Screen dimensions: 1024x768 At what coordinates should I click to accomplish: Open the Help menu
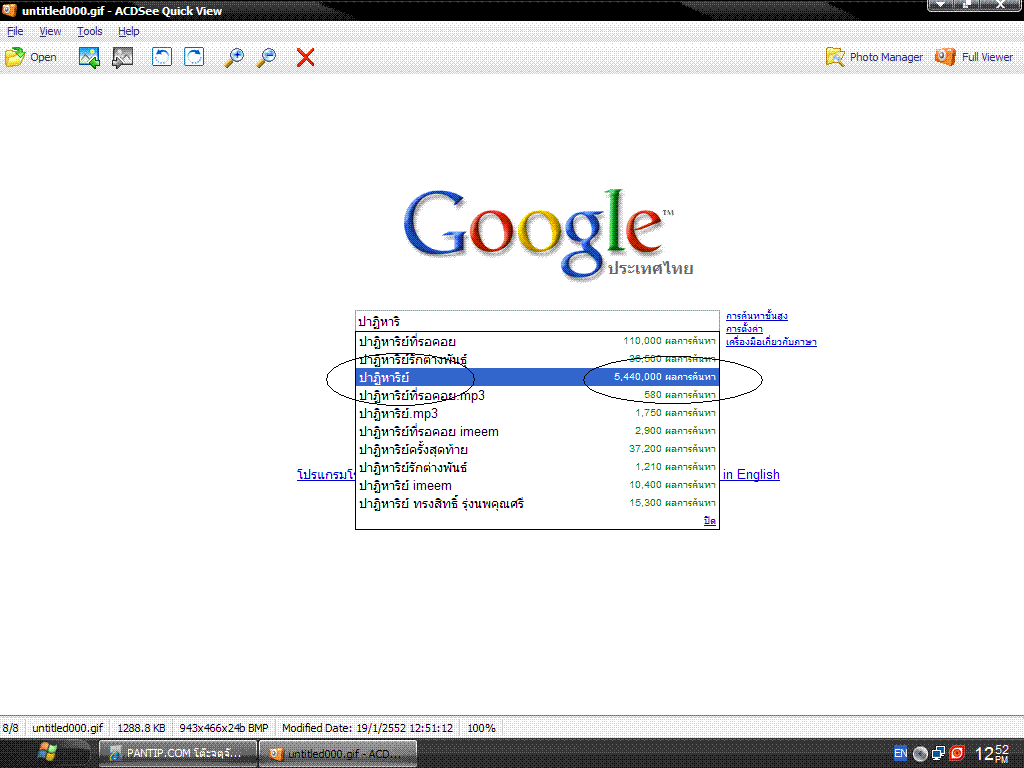click(x=129, y=31)
